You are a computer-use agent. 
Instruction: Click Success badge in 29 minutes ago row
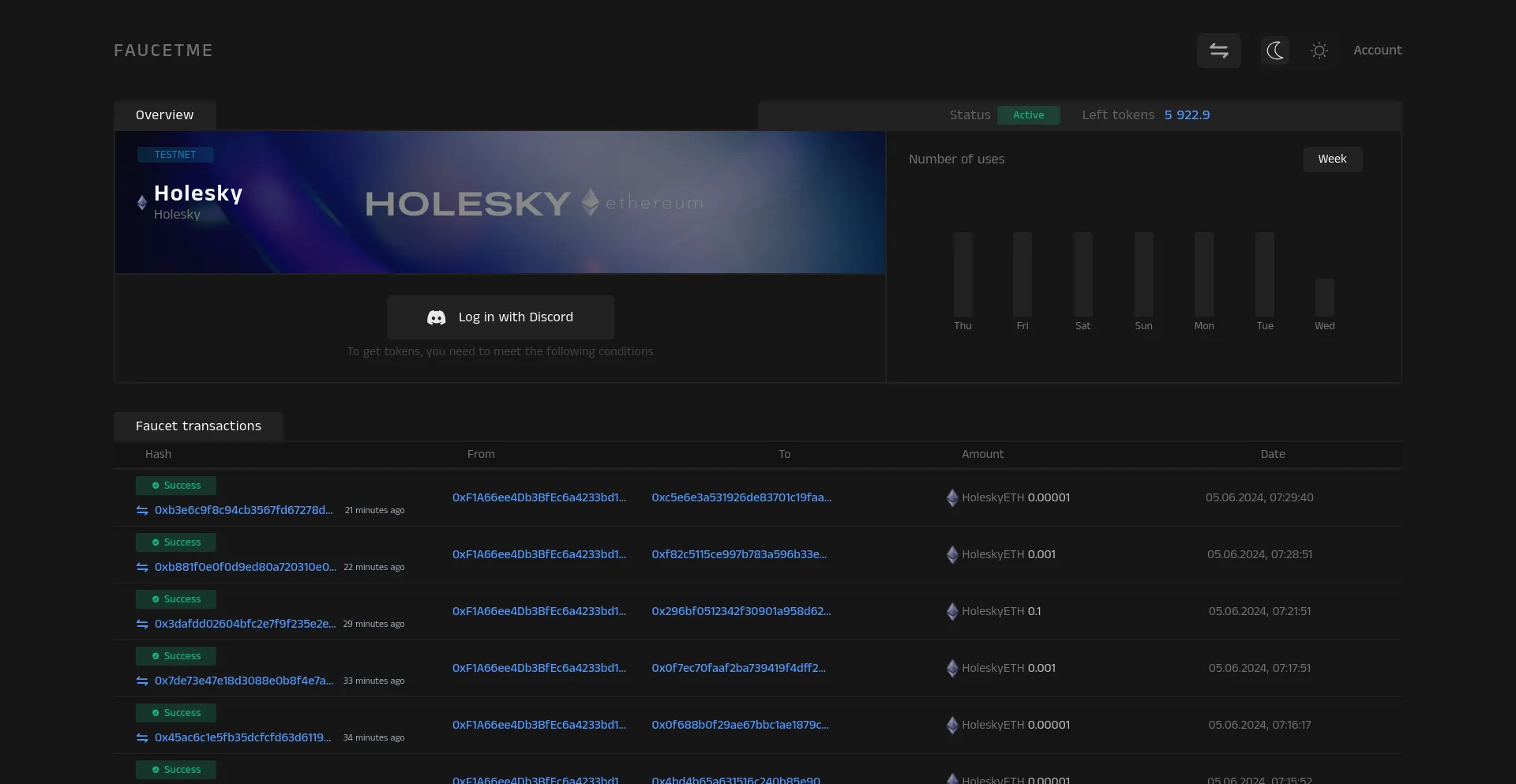pyautogui.click(x=176, y=599)
